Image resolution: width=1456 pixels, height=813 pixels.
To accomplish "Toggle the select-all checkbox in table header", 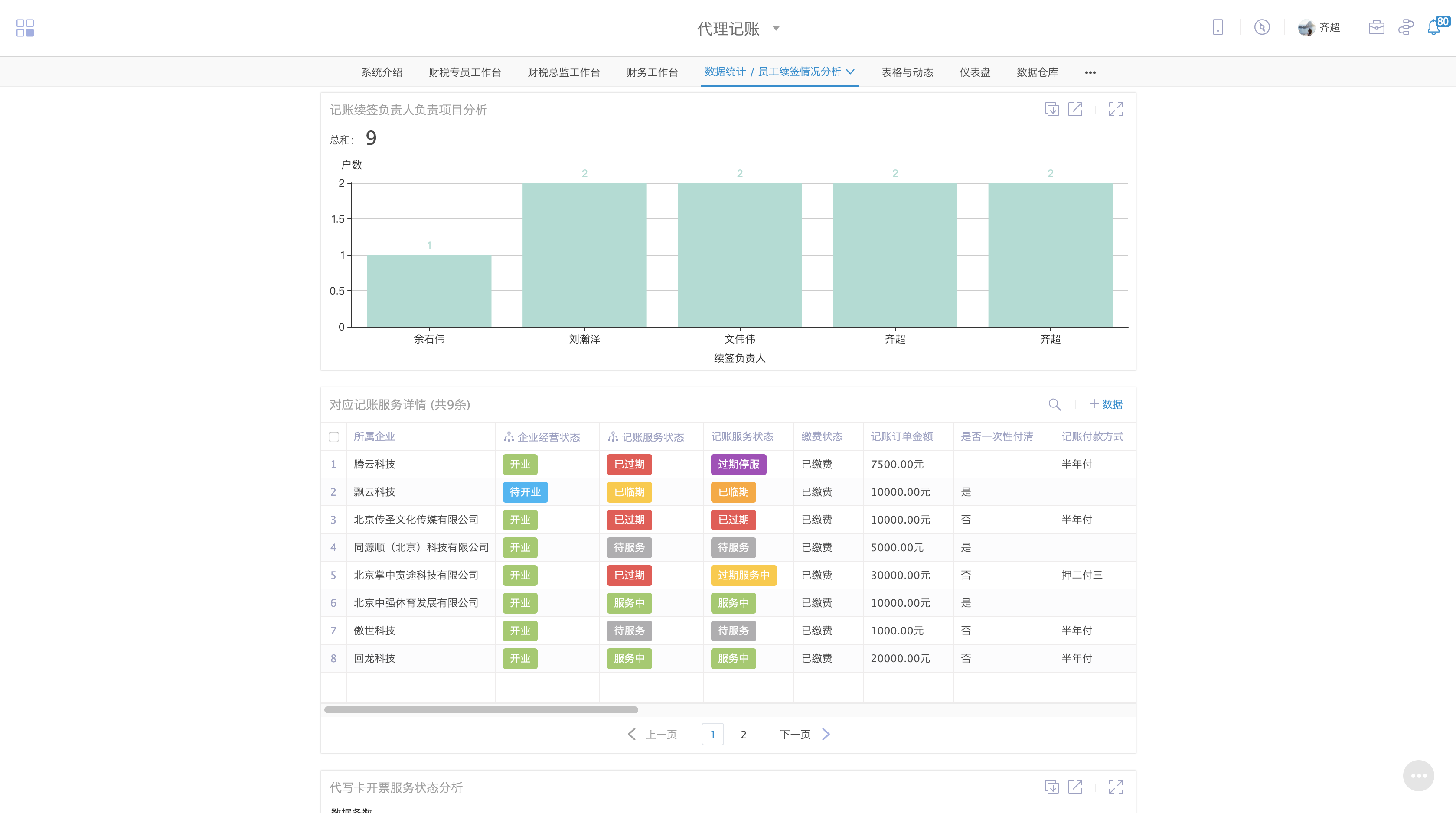I will (333, 437).
